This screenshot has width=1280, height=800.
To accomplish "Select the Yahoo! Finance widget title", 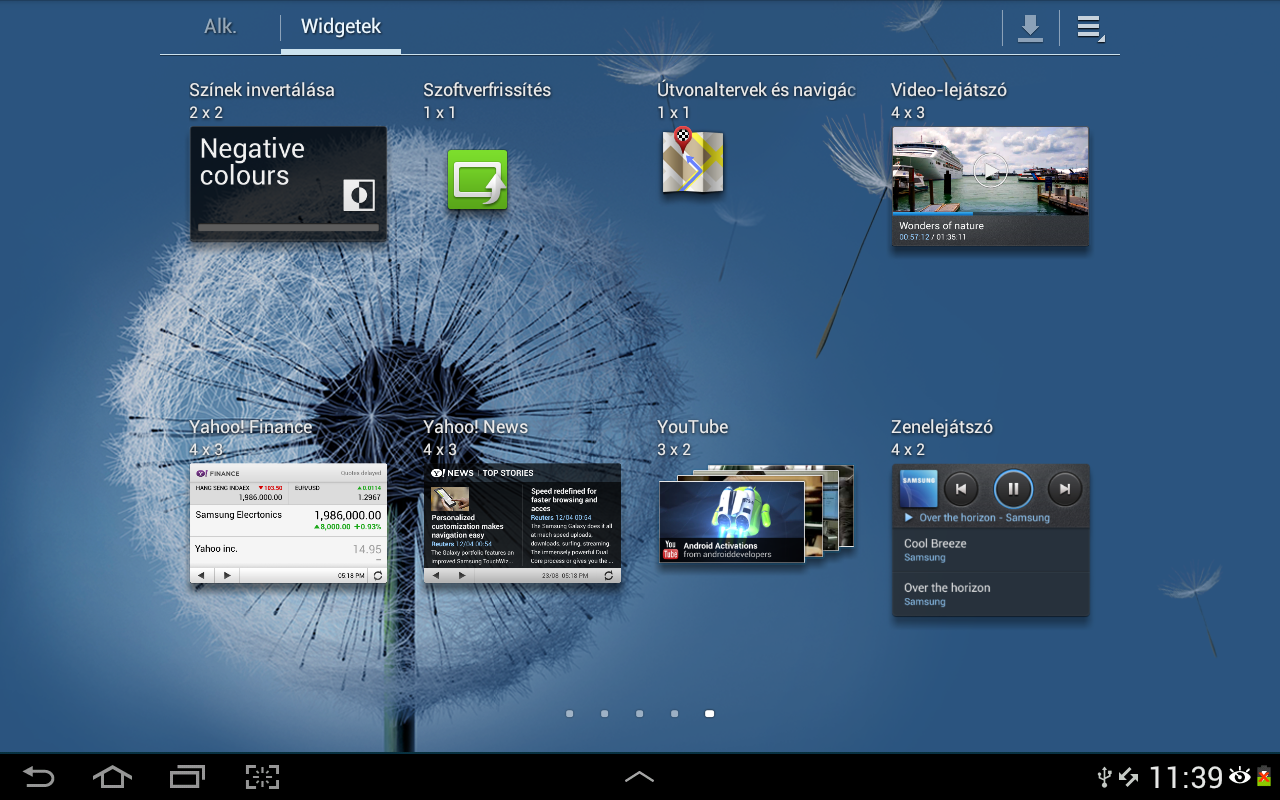I will pyautogui.click(x=251, y=427).
